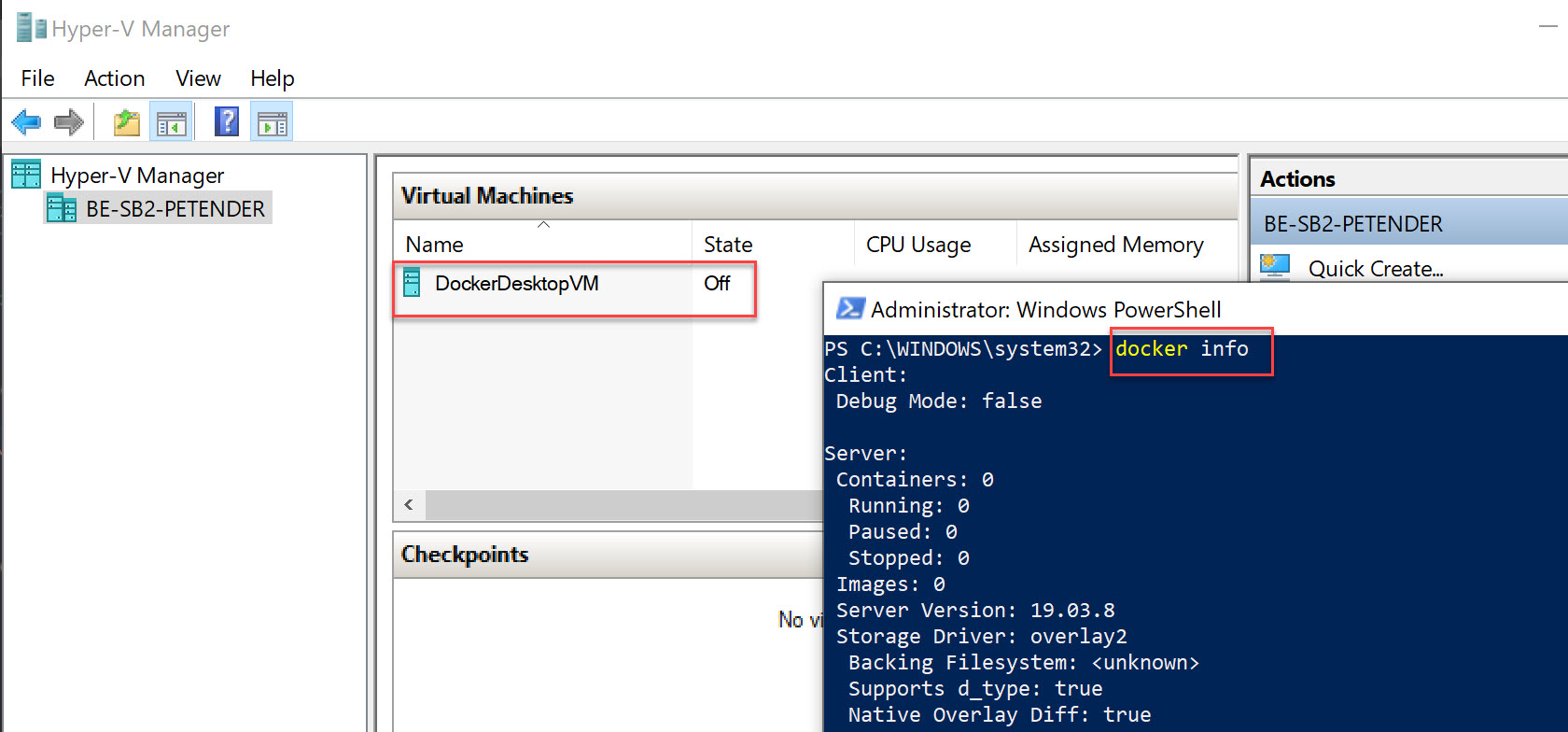Screen dimensions: 1568x732
Task: Toggle the Show/Hide Action Pane icon
Action: [x=272, y=122]
